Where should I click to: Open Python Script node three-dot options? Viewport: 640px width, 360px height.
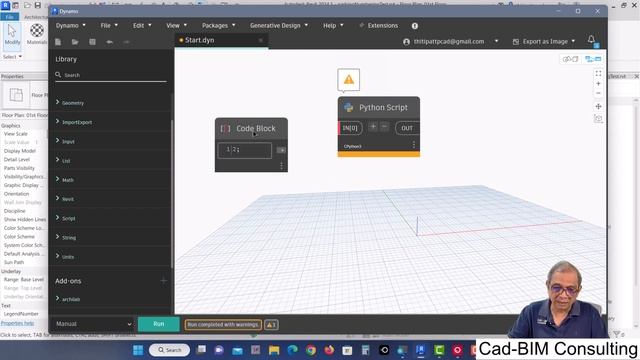pyautogui.click(x=413, y=145)
